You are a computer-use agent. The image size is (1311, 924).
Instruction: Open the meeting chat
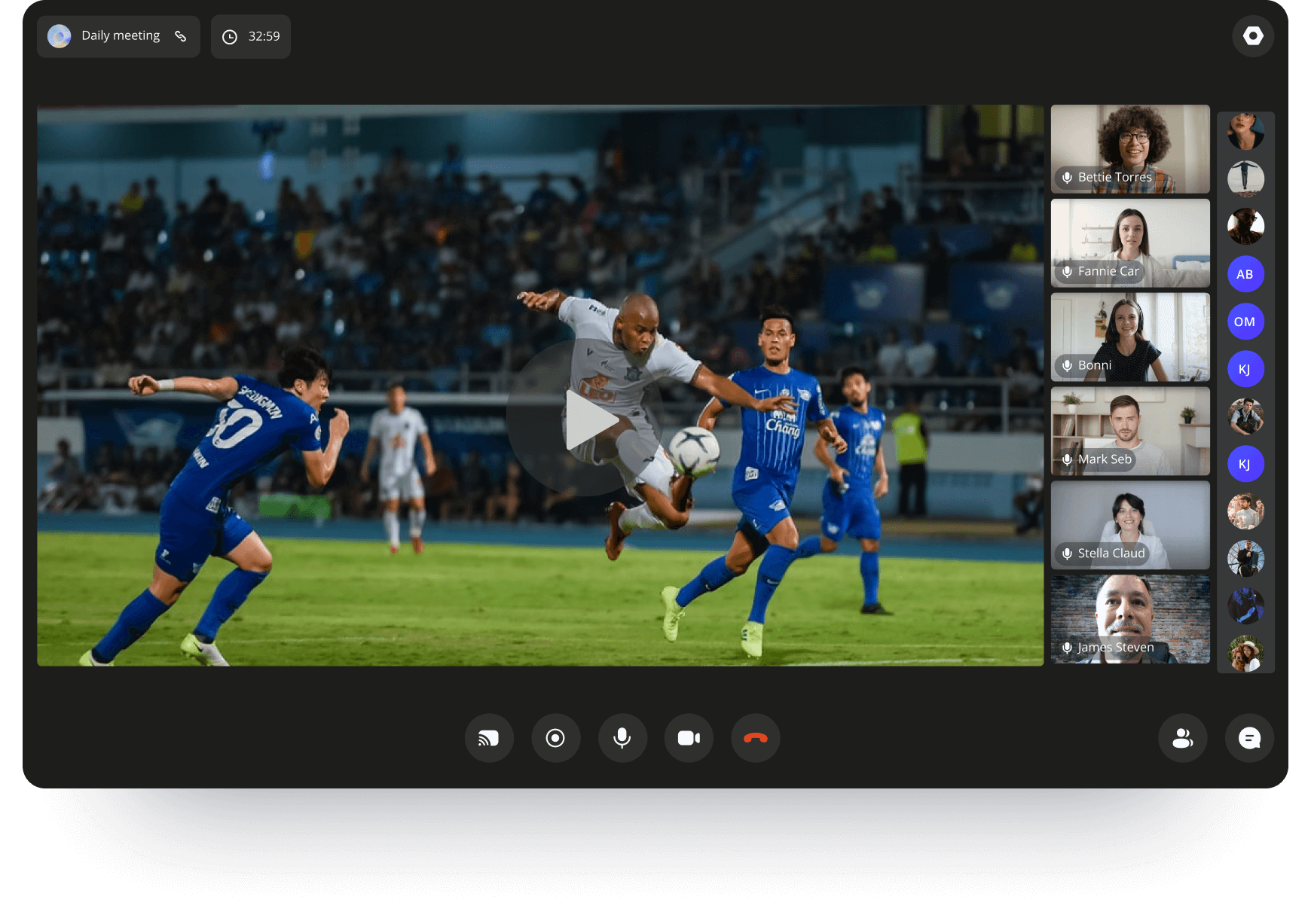pyautogui.click(x=1249, y=738)
